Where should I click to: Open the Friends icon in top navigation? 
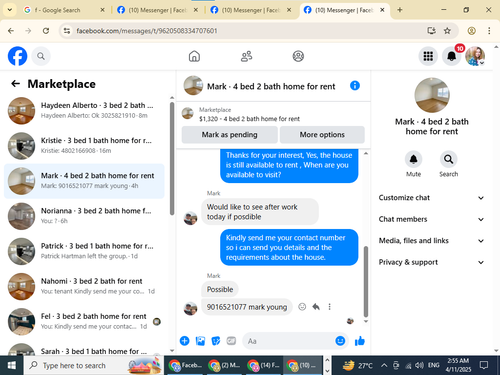pyautogui.click(x=246, y=56)
